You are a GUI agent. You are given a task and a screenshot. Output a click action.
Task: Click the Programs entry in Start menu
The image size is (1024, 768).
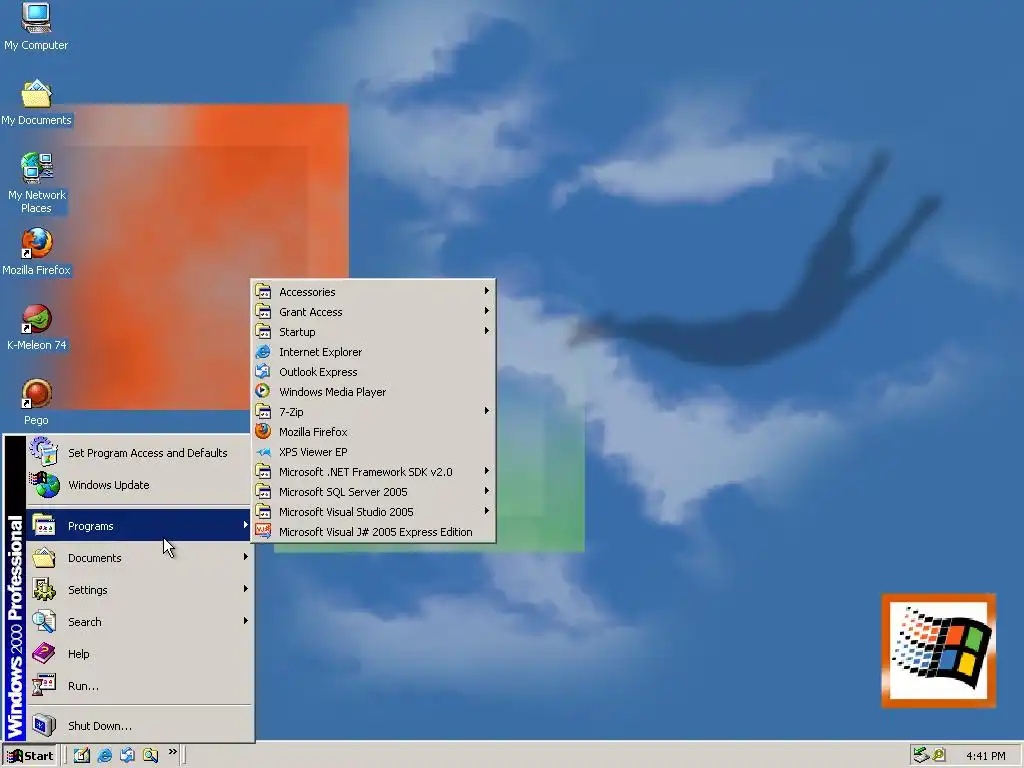138,526
